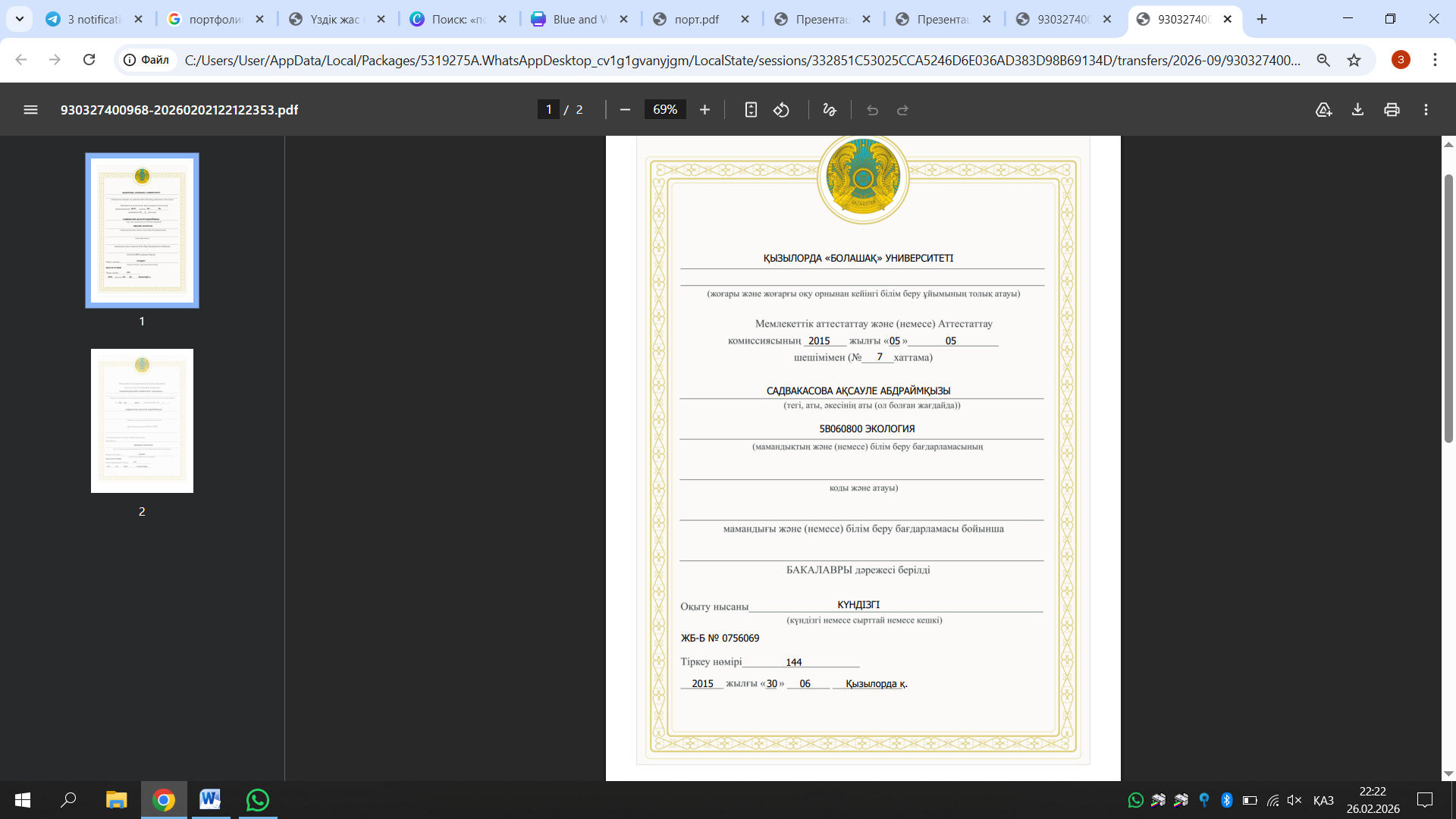
Task: Toggle the KAZ keyboard language indicator
Action: (1323, 800)
